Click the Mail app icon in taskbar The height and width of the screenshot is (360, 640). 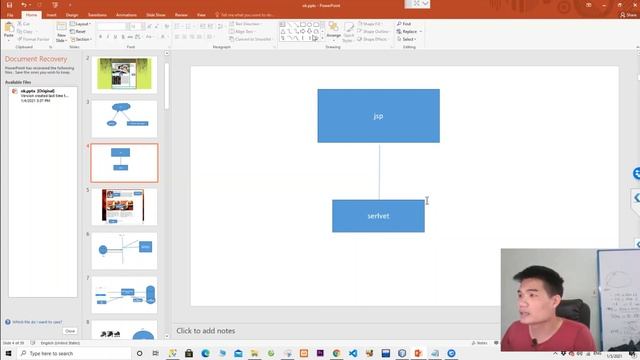click(238, 353)
